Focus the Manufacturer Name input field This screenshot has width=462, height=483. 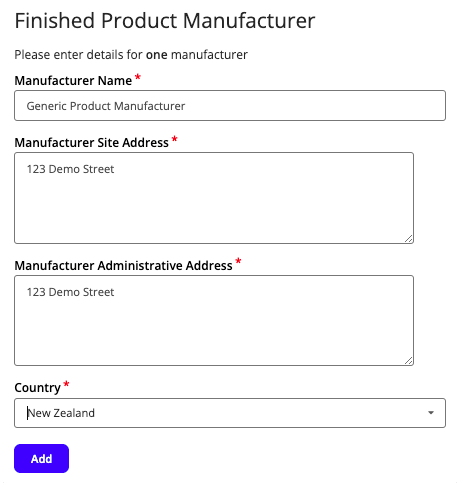[x=230, y=106]
